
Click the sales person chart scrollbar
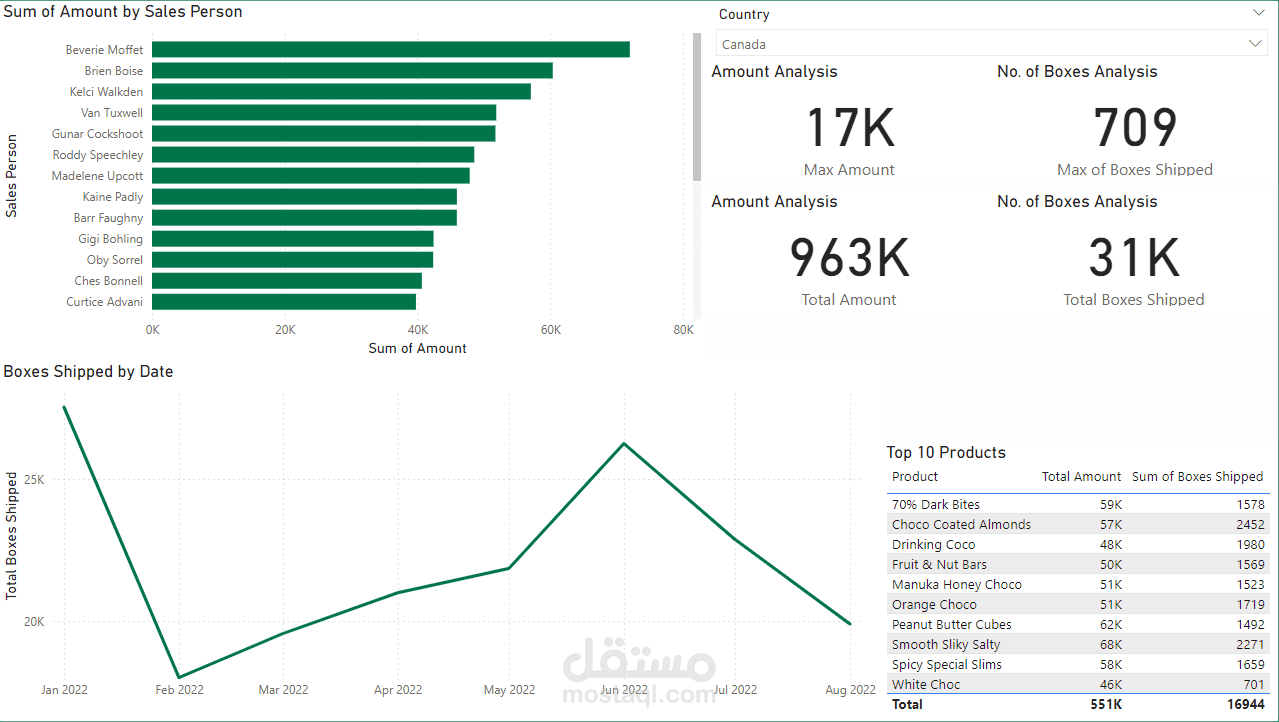[697, 107]
